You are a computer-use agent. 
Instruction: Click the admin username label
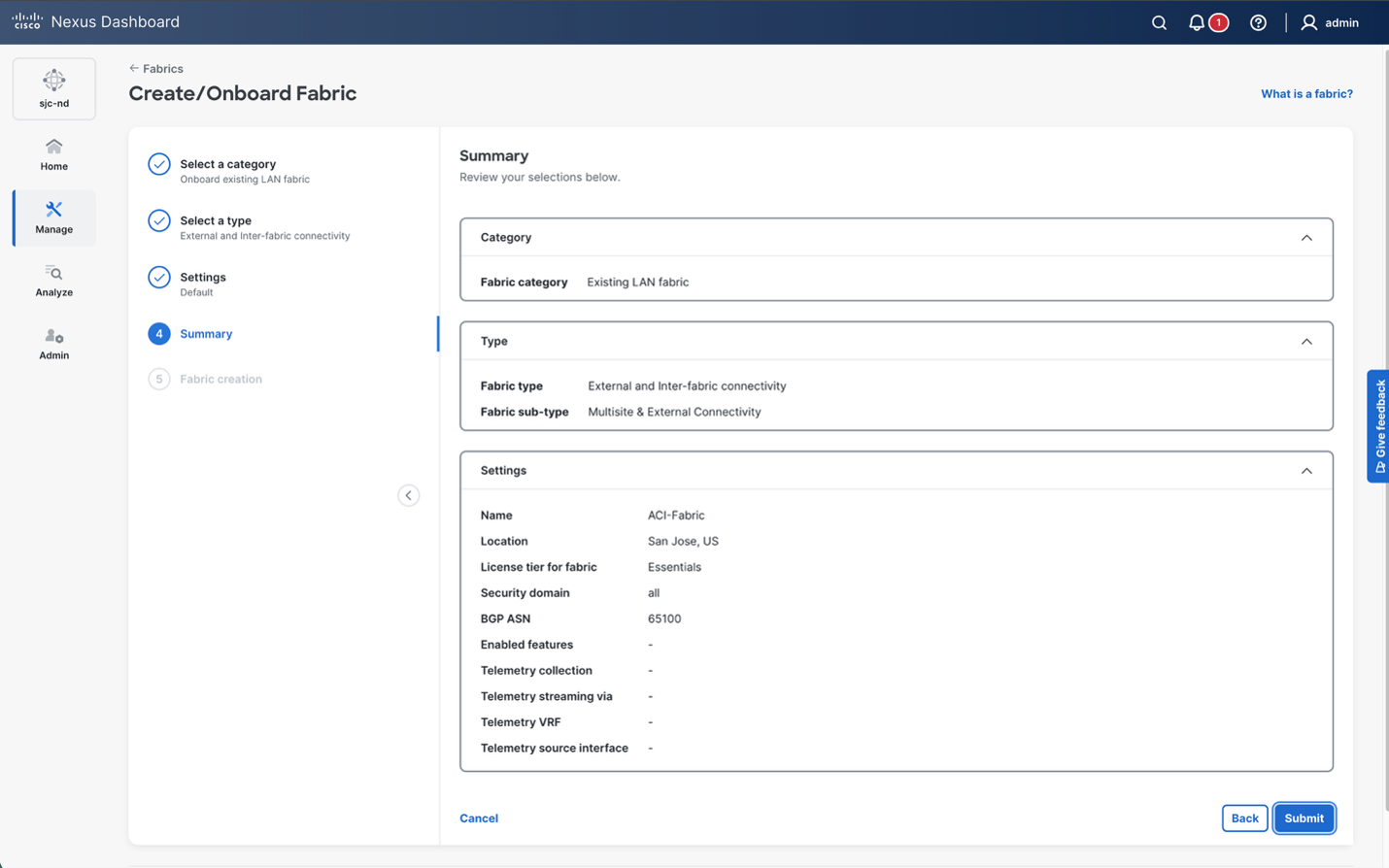(x=1341, y=22)
